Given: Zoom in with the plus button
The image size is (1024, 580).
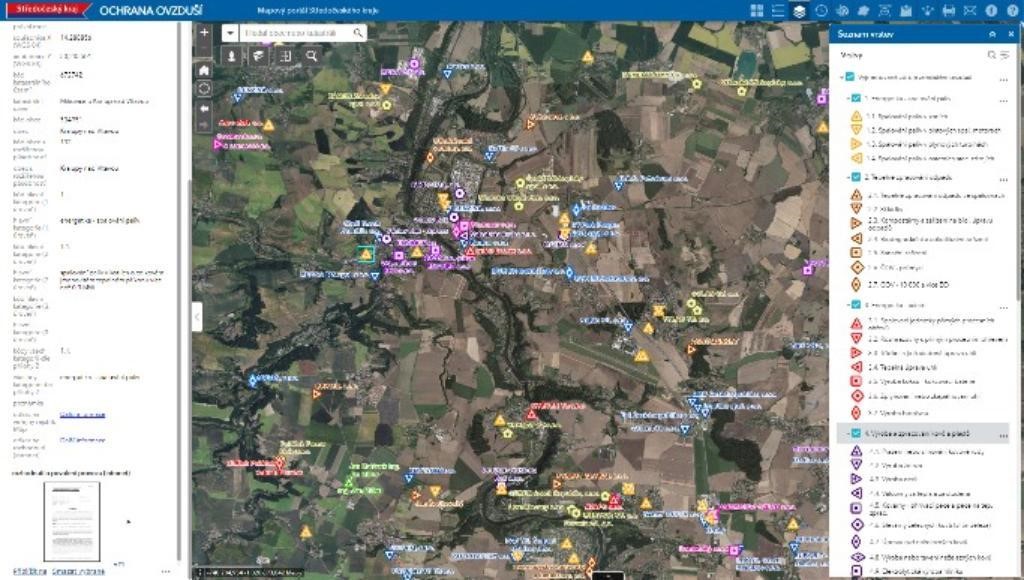Looking at the screenshot, I should pos(204,32).
